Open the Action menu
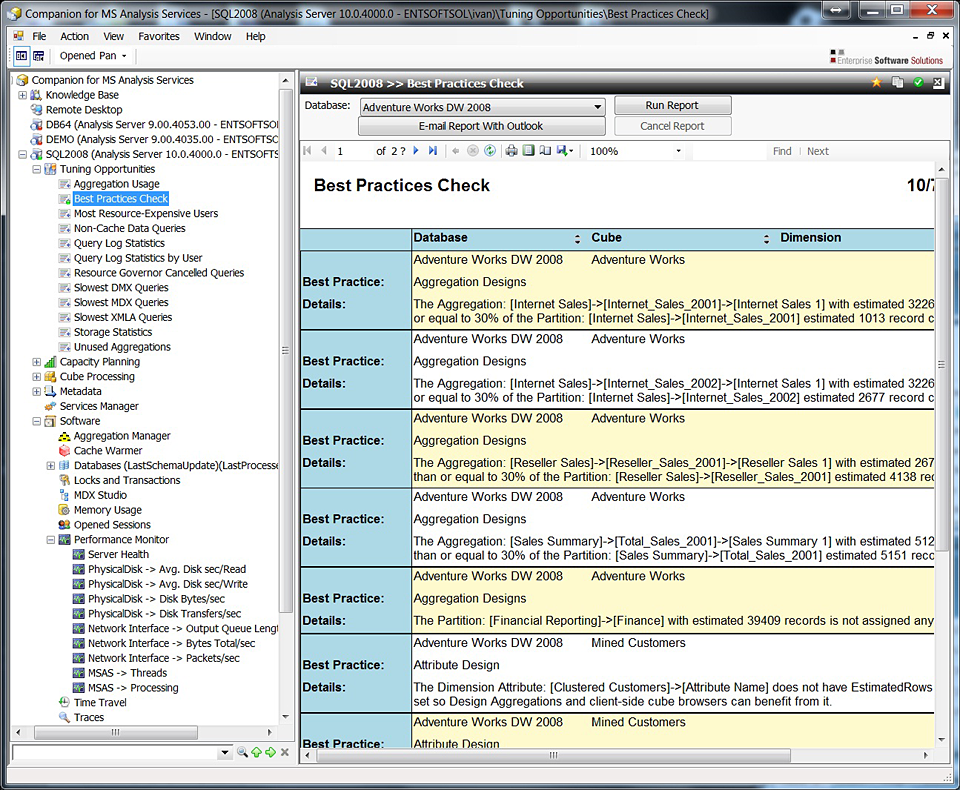Screen dimensions: 960x790 point(74,37)
